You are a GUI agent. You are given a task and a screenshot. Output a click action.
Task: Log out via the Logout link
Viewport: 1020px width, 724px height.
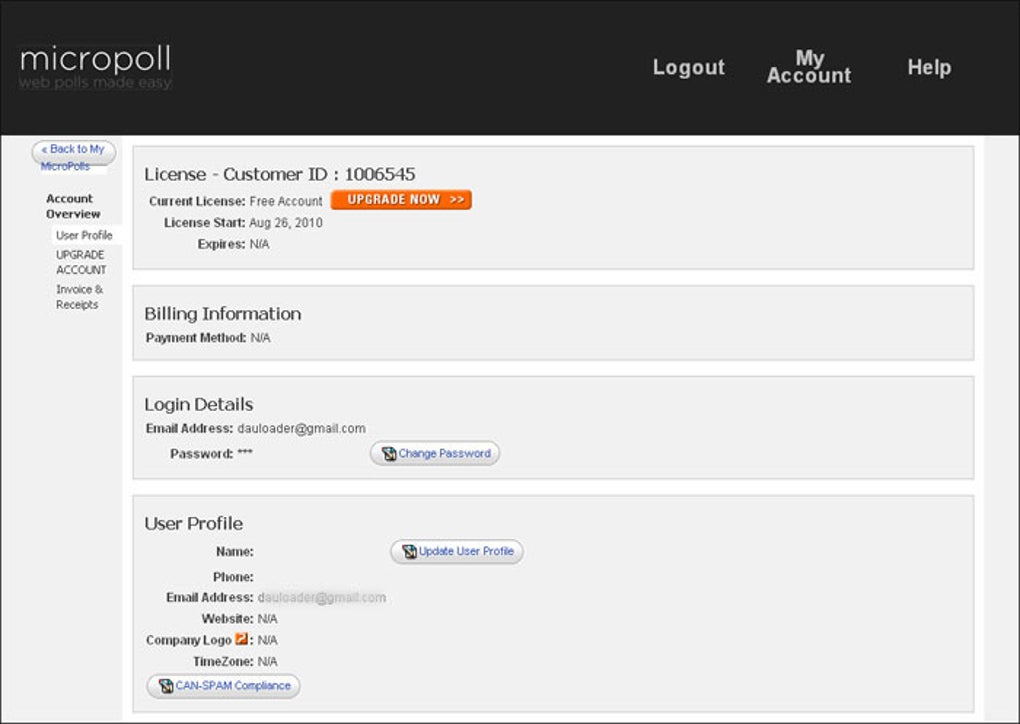[689, 67]
